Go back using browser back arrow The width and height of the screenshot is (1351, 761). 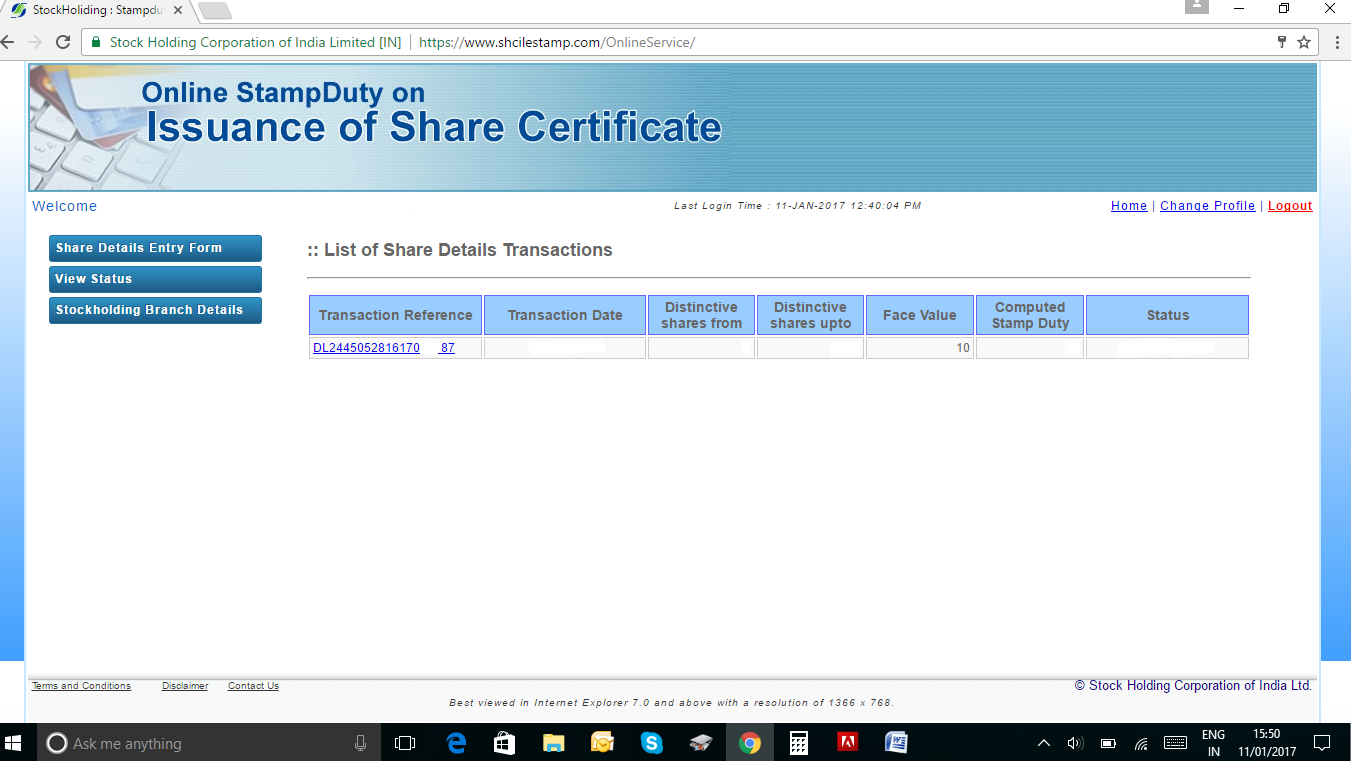9,42
